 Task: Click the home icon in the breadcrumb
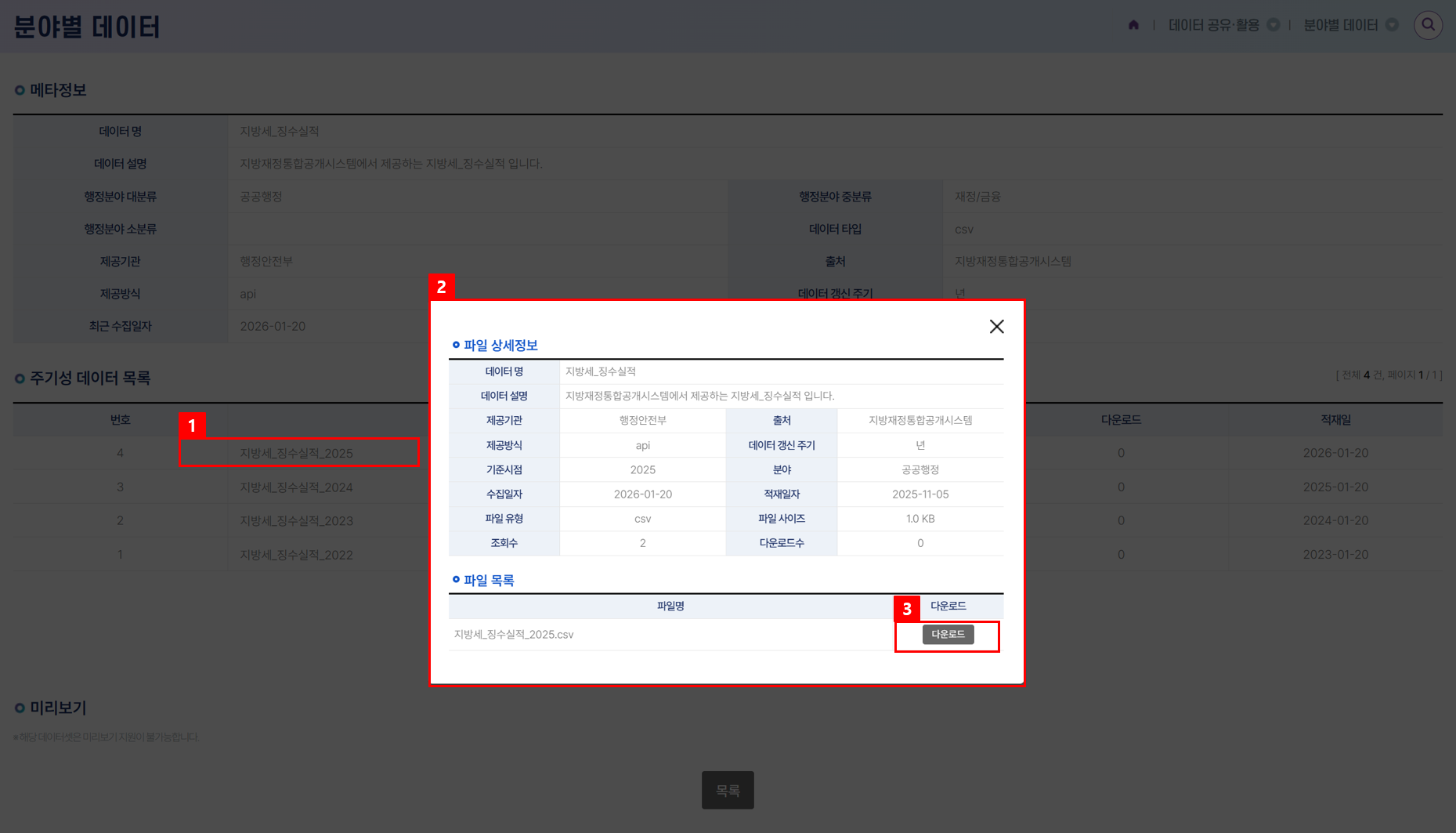(1133, 25)
